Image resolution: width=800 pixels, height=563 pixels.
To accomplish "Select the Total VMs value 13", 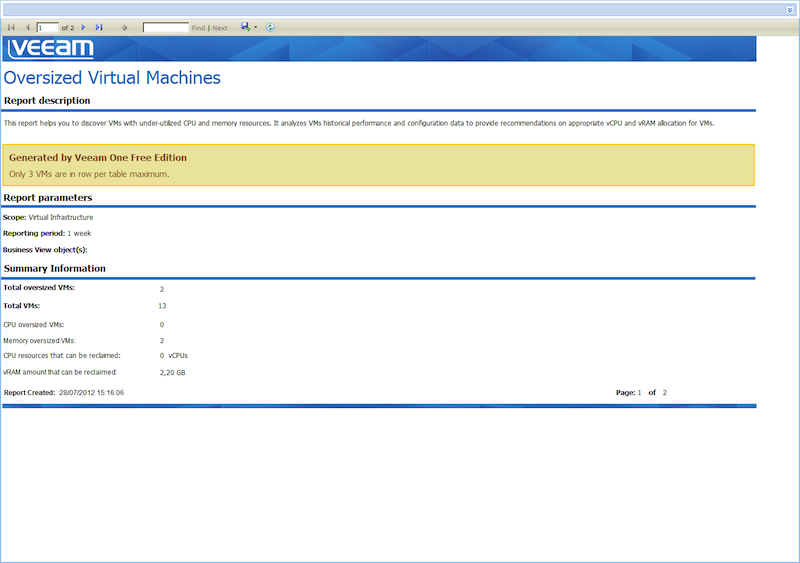I will 162,306.
